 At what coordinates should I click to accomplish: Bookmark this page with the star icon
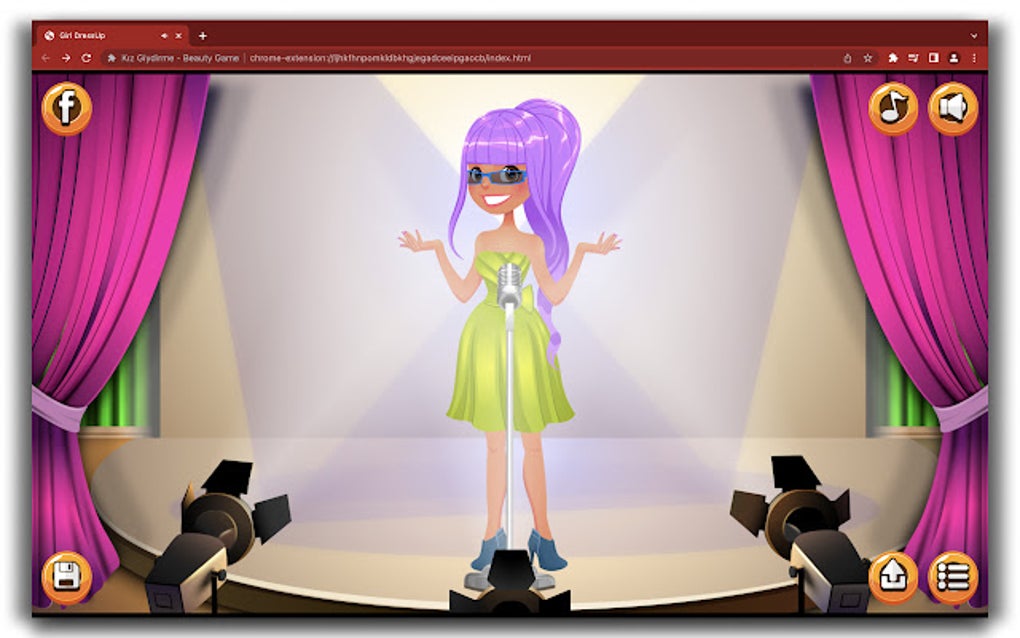868,58
